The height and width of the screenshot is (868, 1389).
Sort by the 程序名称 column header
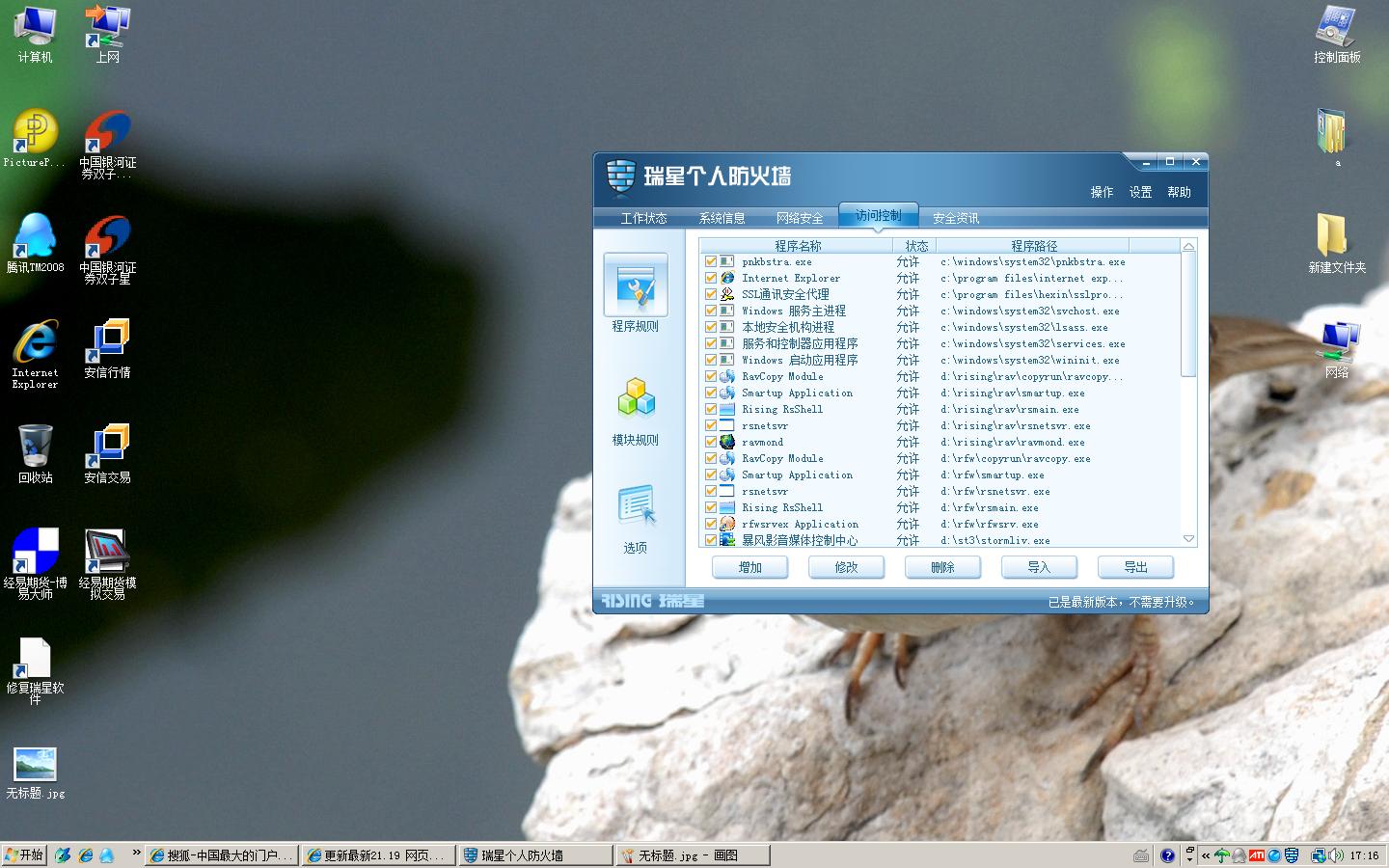tap(798, 246)
